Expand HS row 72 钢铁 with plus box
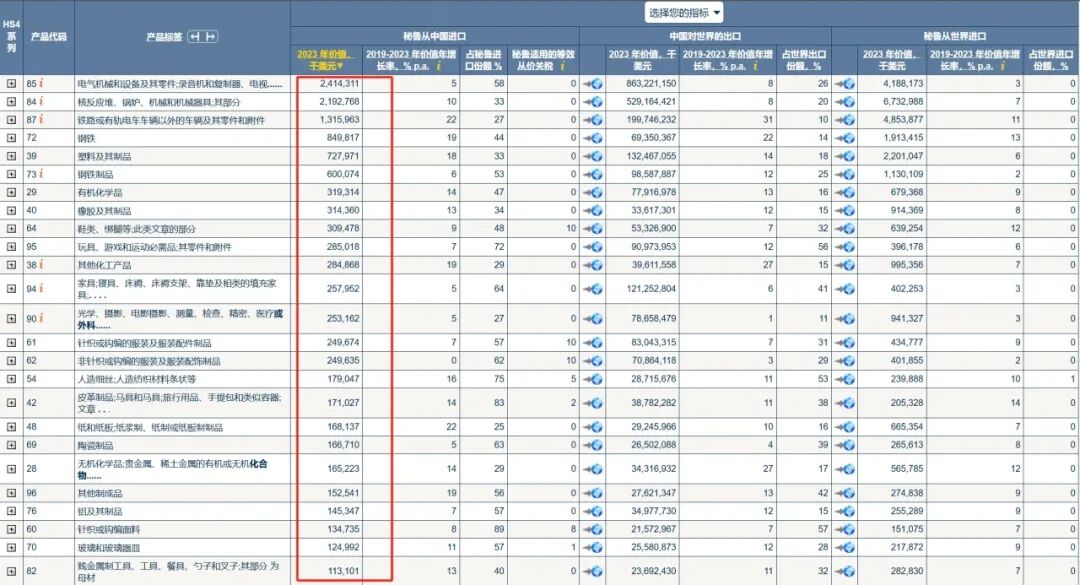 (x=12, y=138)
